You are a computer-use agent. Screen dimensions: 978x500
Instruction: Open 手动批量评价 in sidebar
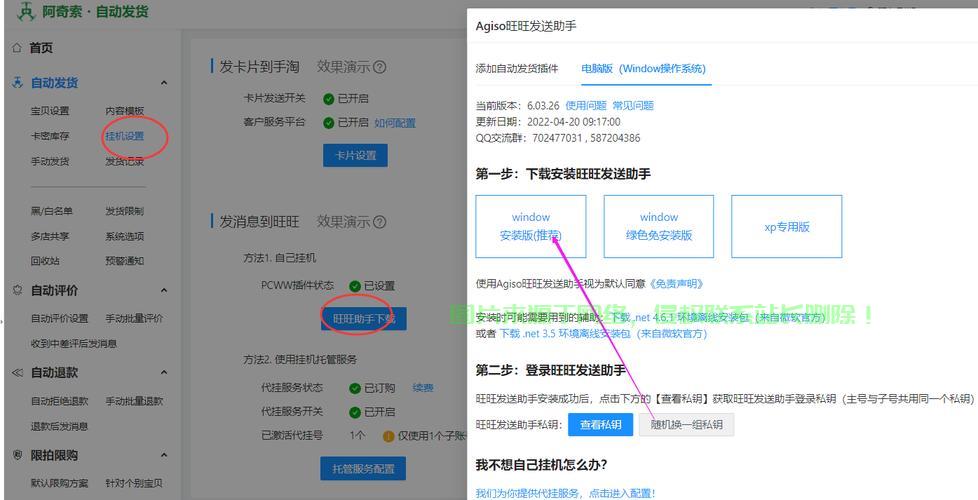(x=134, y=319)
